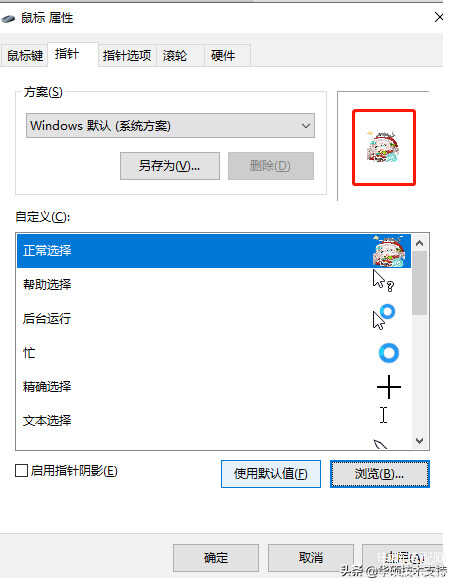Select the custom cartoon cursor icon in Normal Select row

click(x=389, y=251)
